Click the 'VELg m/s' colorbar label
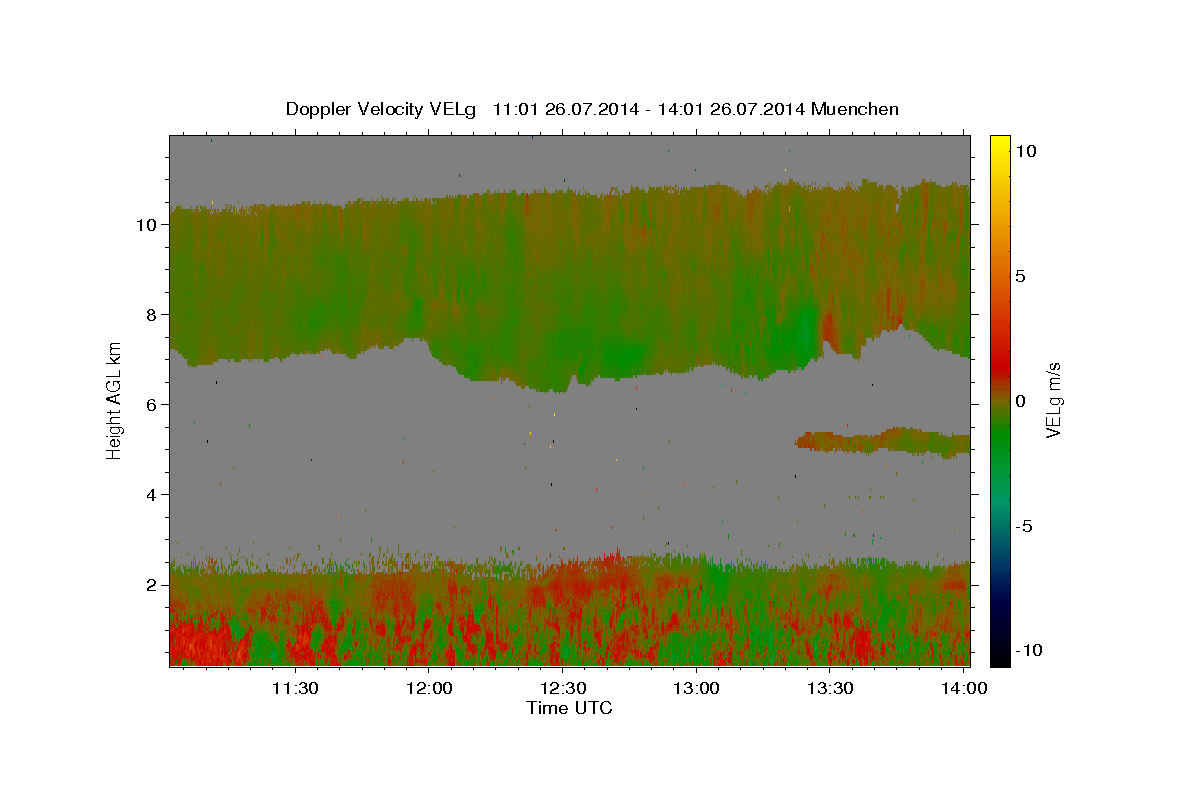Screen dimensions: 1200x800 [1053, 401]
